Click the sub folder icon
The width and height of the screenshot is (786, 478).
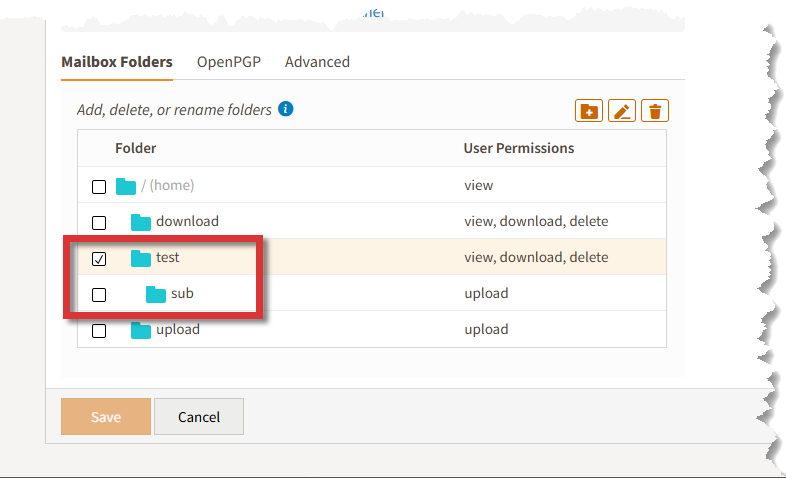[x=156, y=294]
